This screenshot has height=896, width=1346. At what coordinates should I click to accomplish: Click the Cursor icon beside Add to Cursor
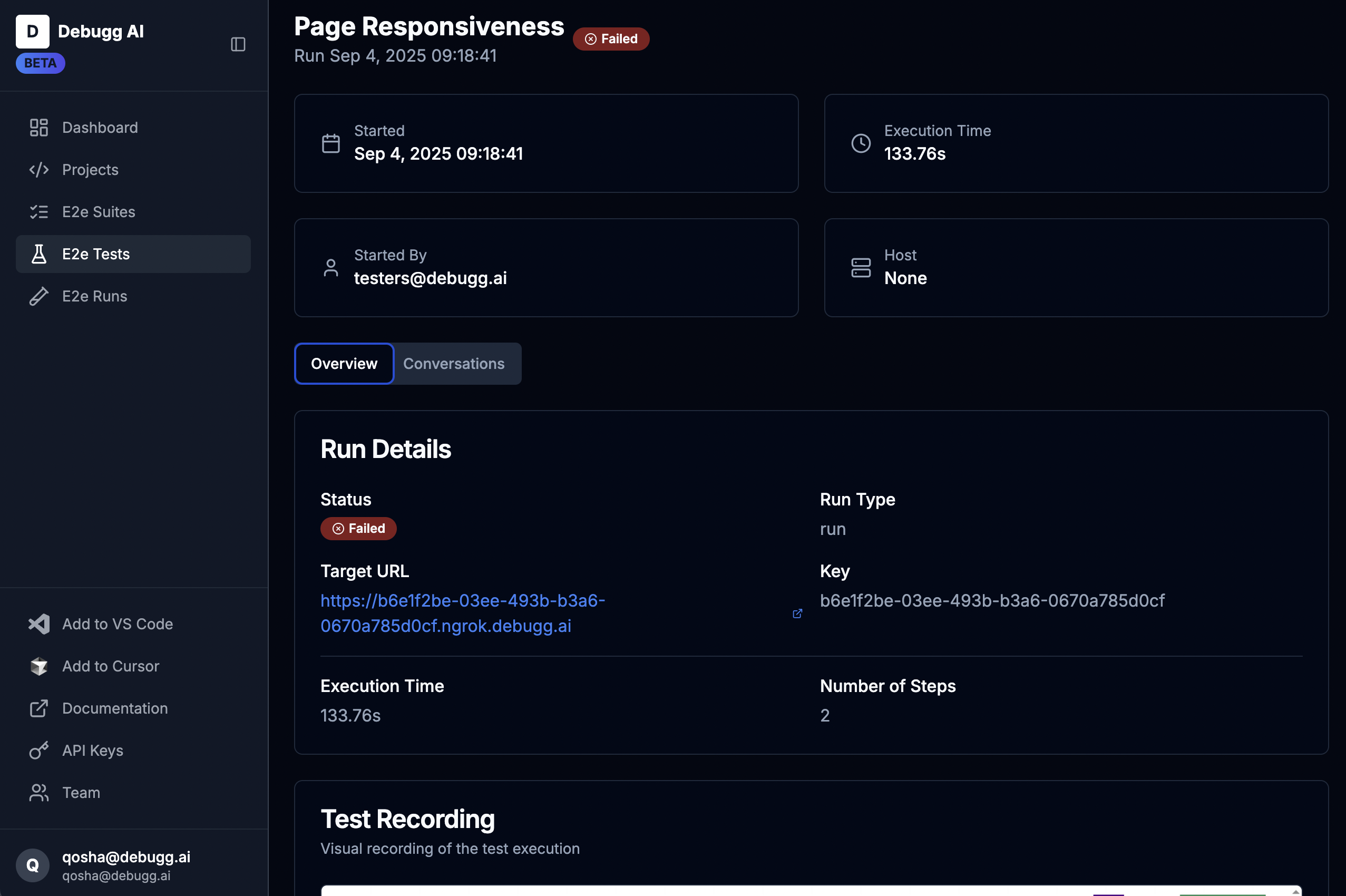click(x=38, y=666)
